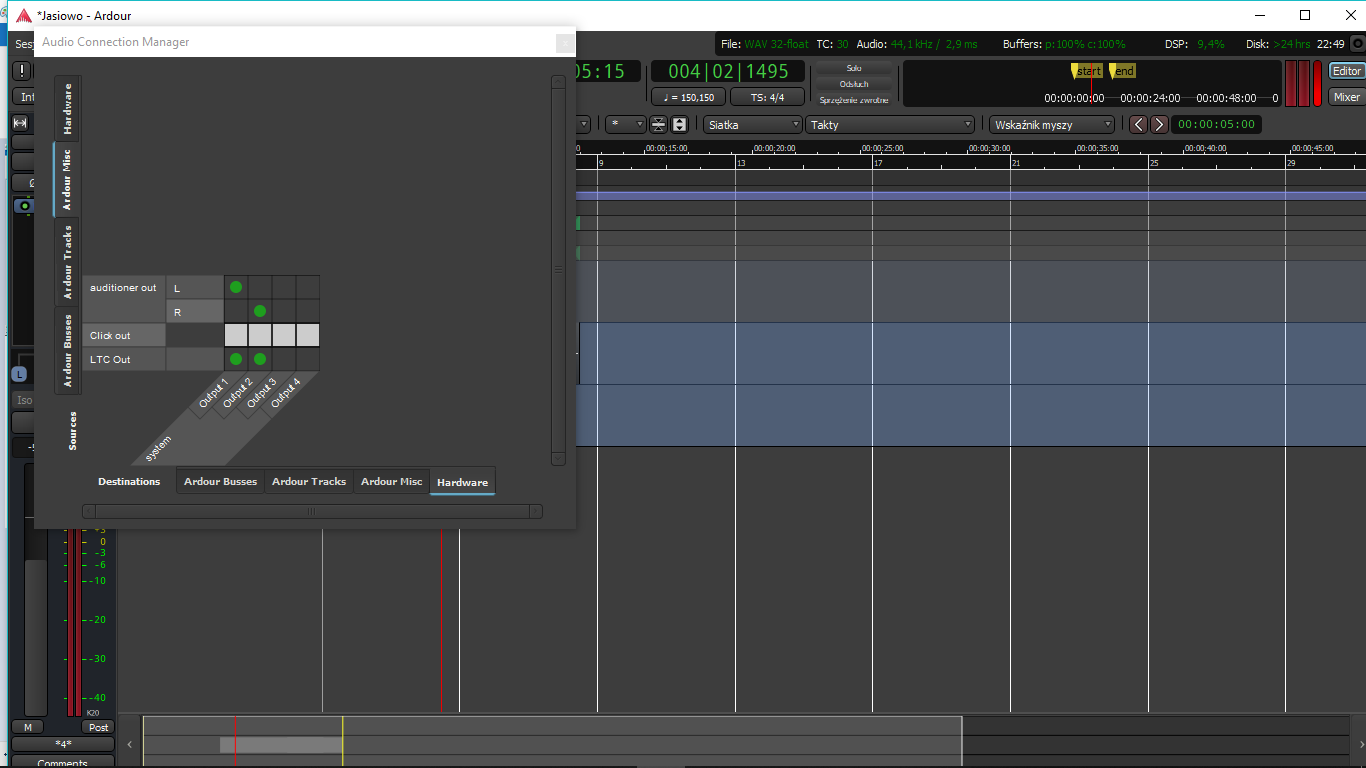Click the *4* strip name button
1366x768 pixels.
63,744
